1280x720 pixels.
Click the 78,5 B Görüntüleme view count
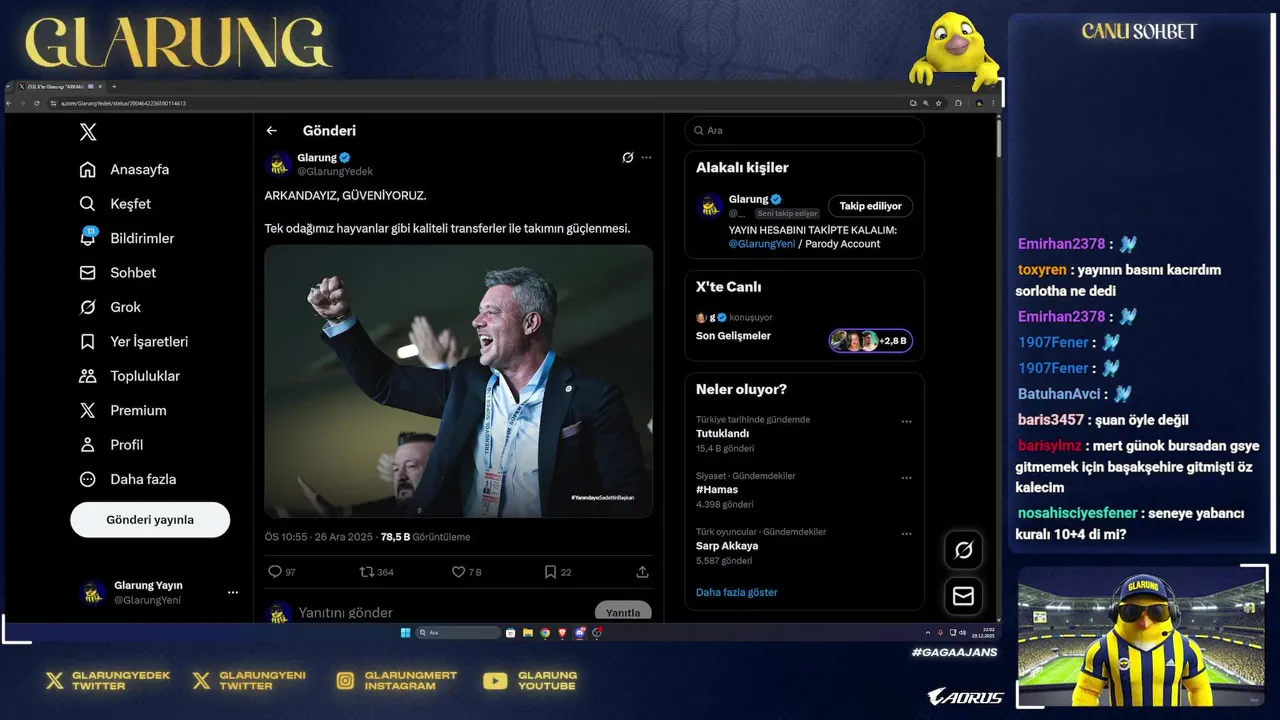[x=425, y=537]
